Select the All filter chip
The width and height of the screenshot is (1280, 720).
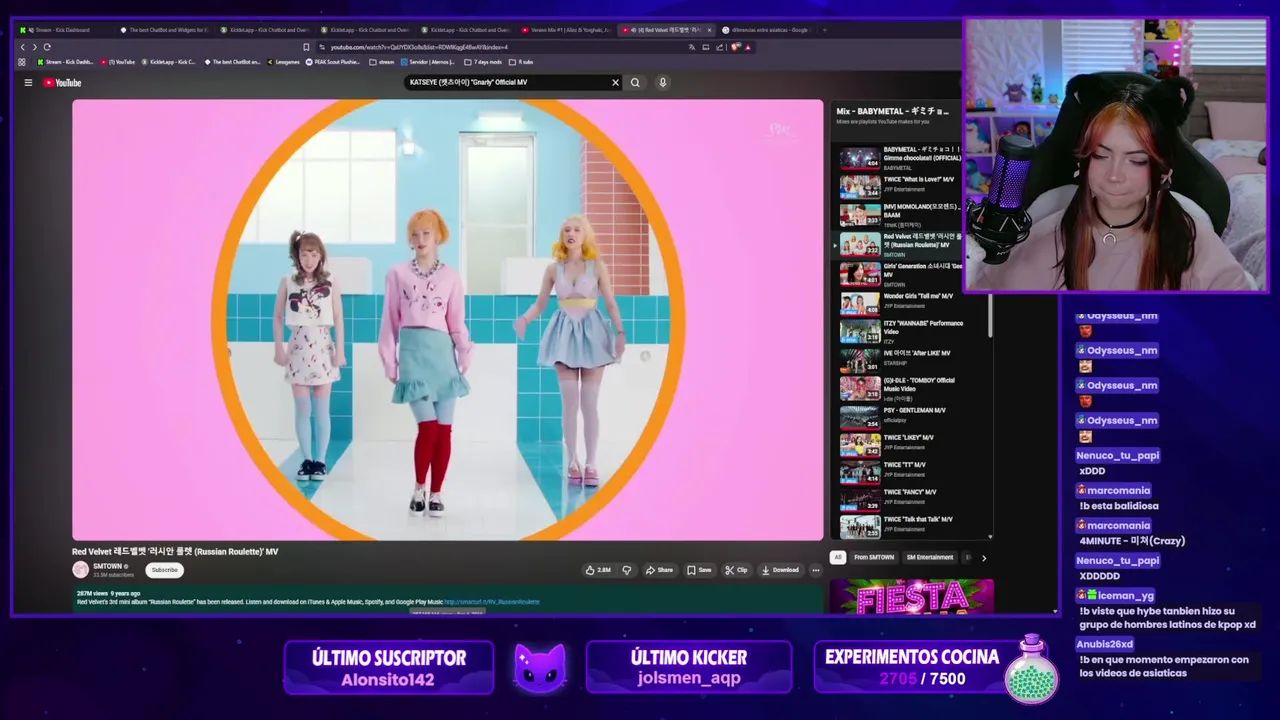pyautogui.click(x=838, y=557)
